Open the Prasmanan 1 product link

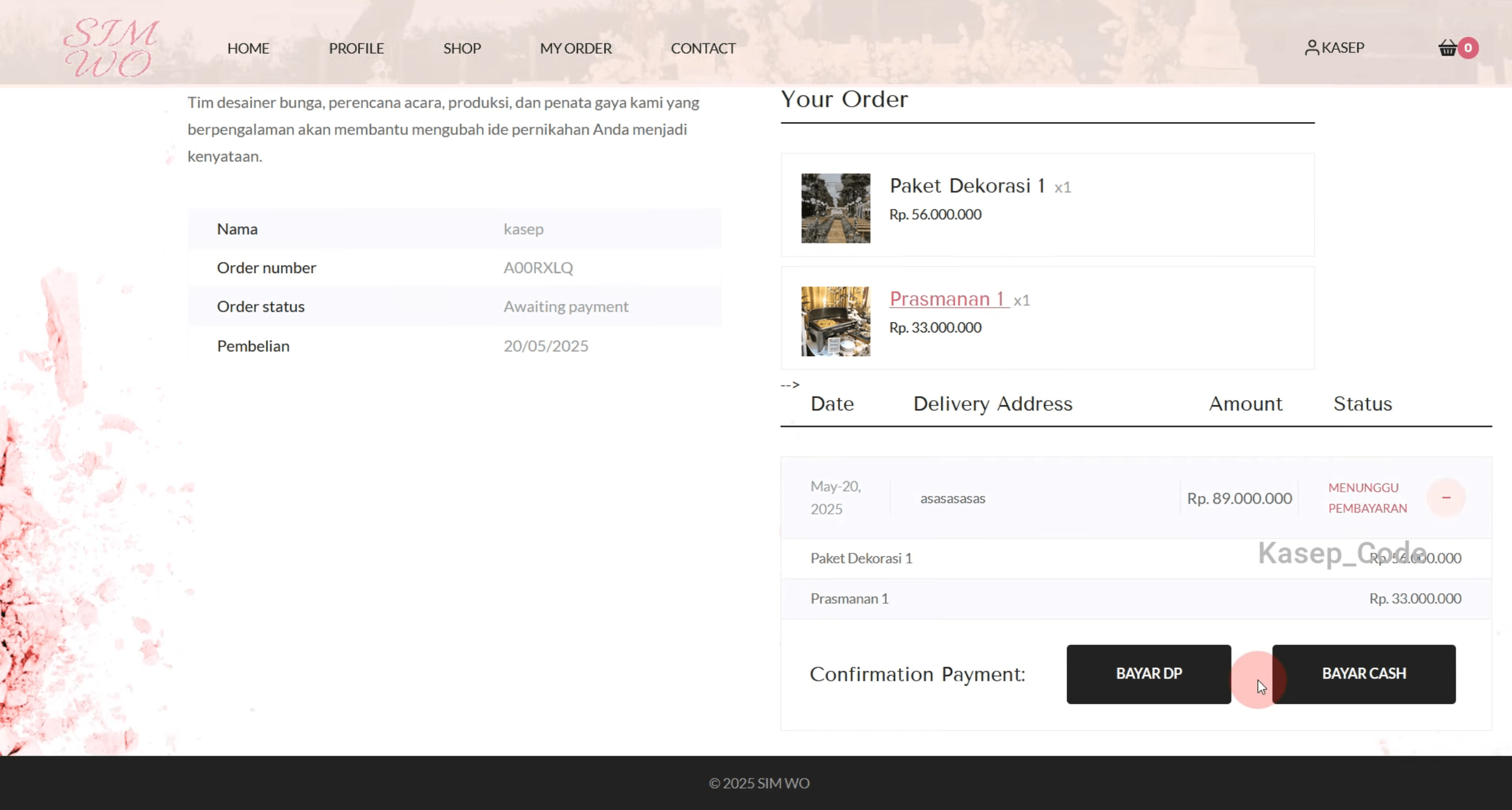(950, 299)
